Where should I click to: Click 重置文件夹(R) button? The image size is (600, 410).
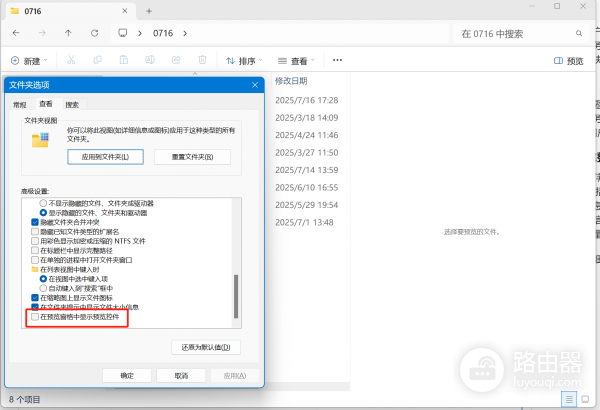(x=192, y=157)
